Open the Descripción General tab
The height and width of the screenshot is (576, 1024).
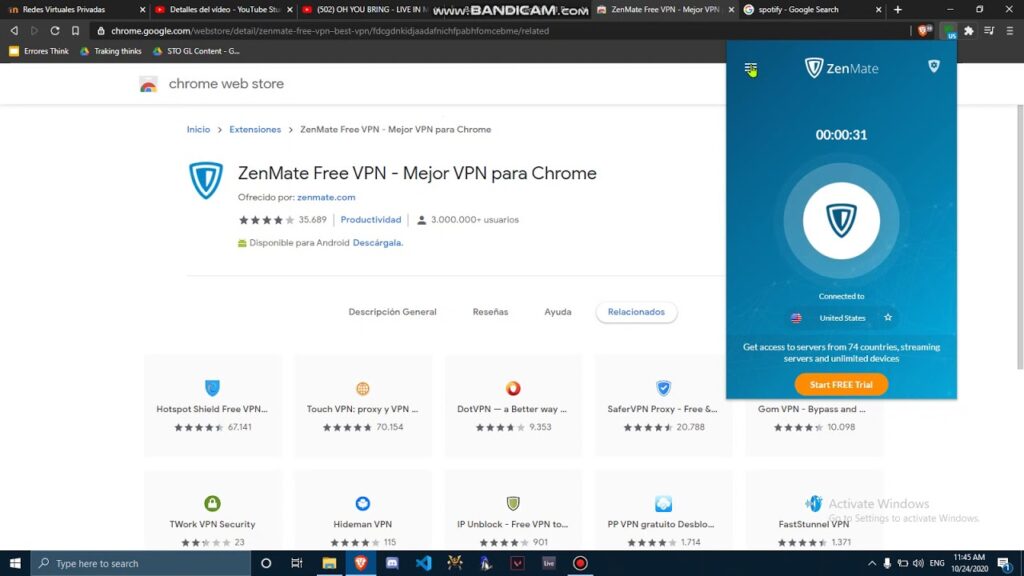[x=392, y=312]
